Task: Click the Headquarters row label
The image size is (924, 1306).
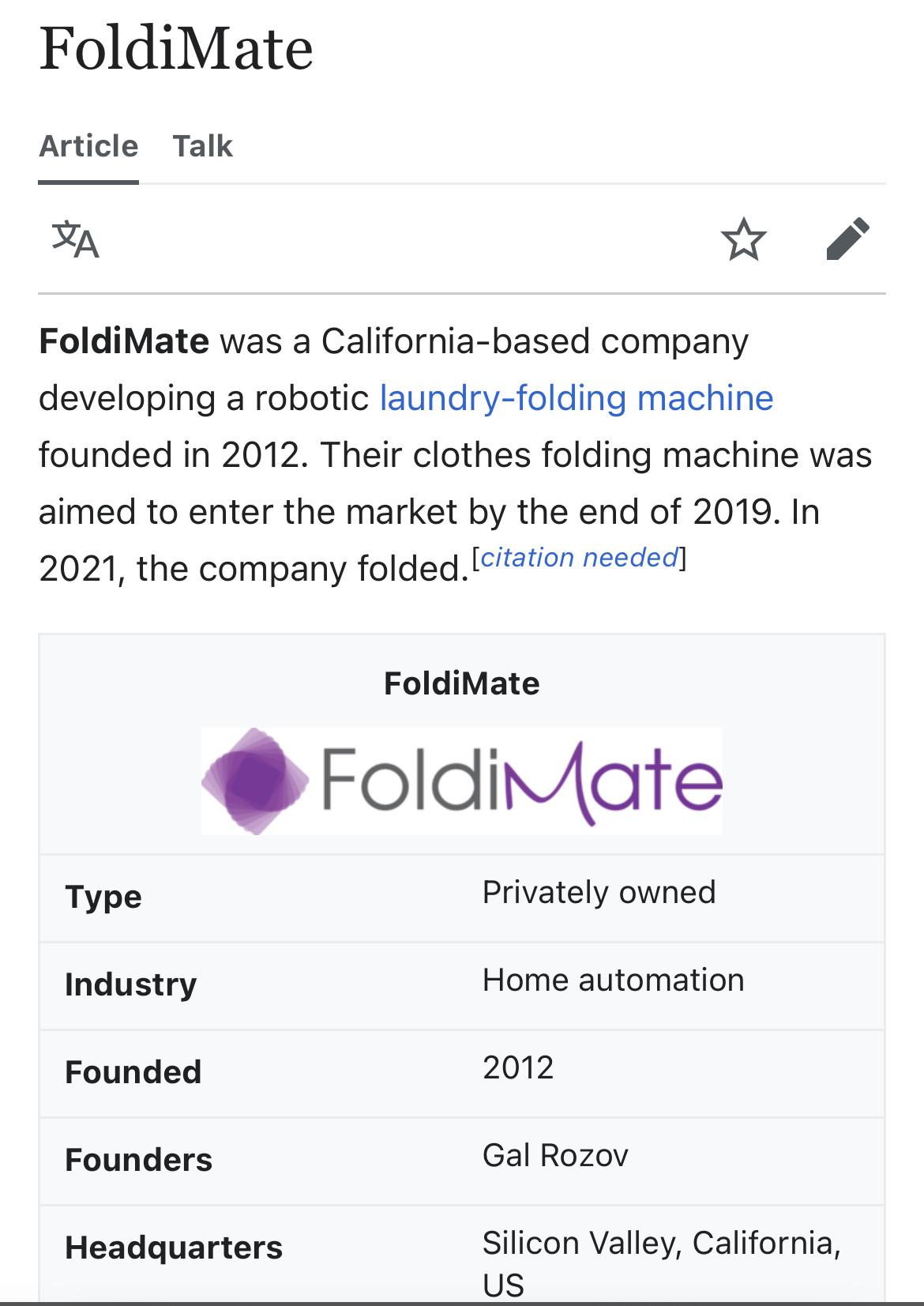Action: click(x=174, y=1248)
